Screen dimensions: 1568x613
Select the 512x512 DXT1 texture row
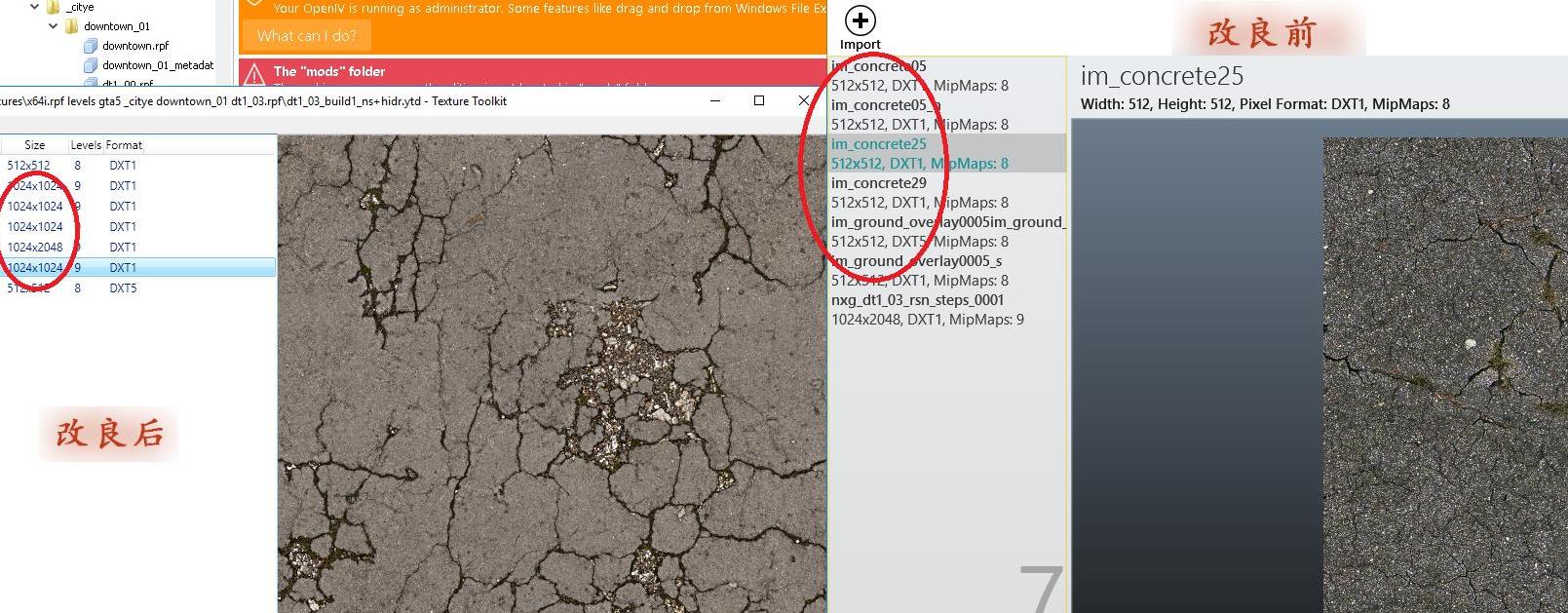coord(137,166)
